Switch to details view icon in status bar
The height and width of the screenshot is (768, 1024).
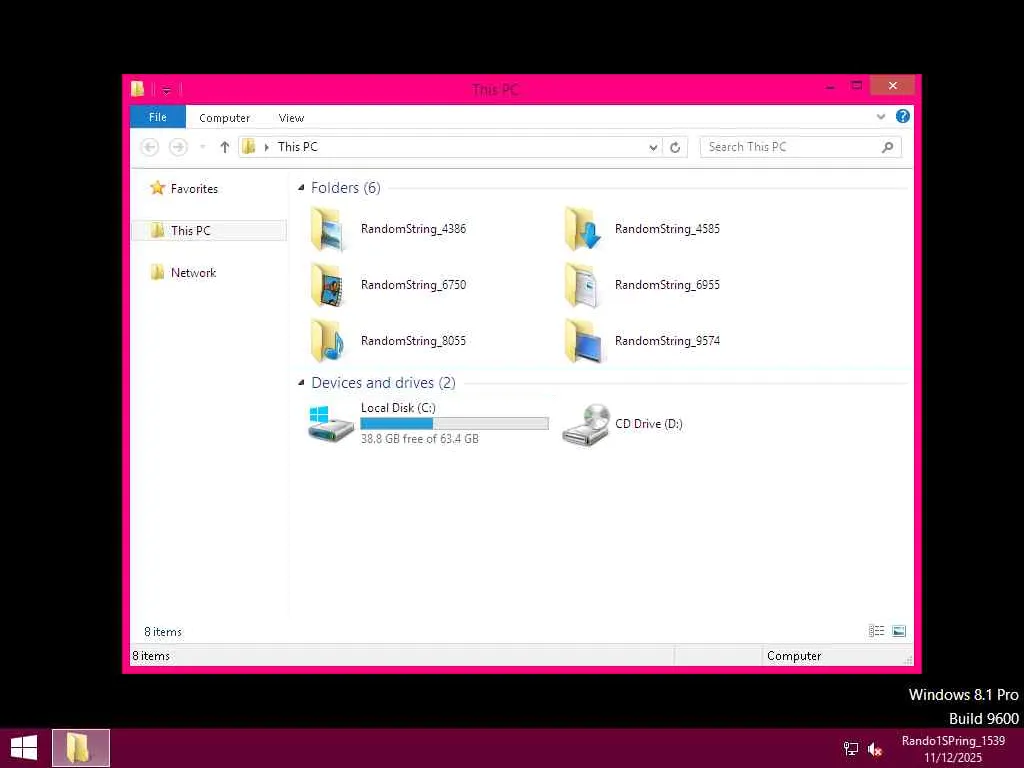pos(876,631)
